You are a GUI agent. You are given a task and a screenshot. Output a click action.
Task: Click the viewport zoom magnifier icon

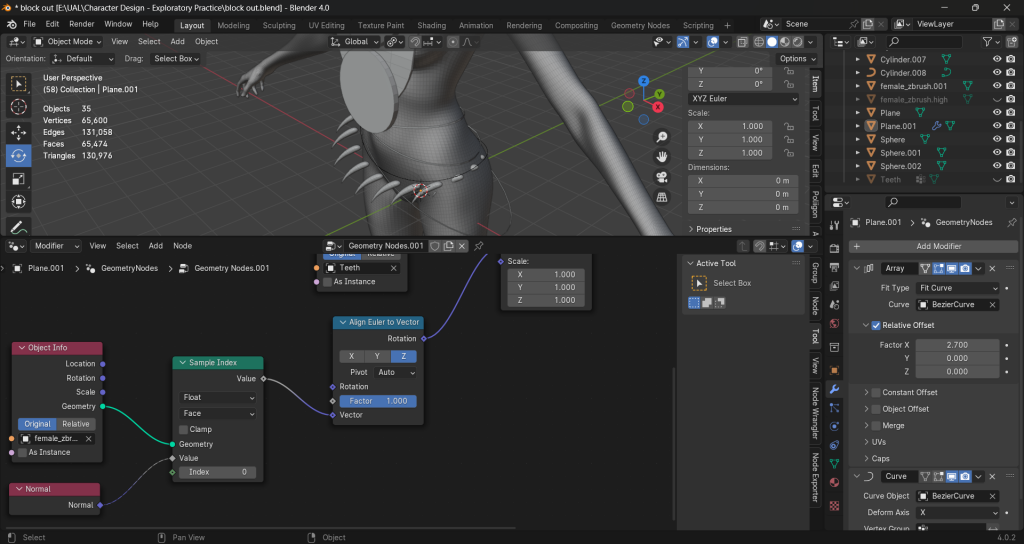662,136
